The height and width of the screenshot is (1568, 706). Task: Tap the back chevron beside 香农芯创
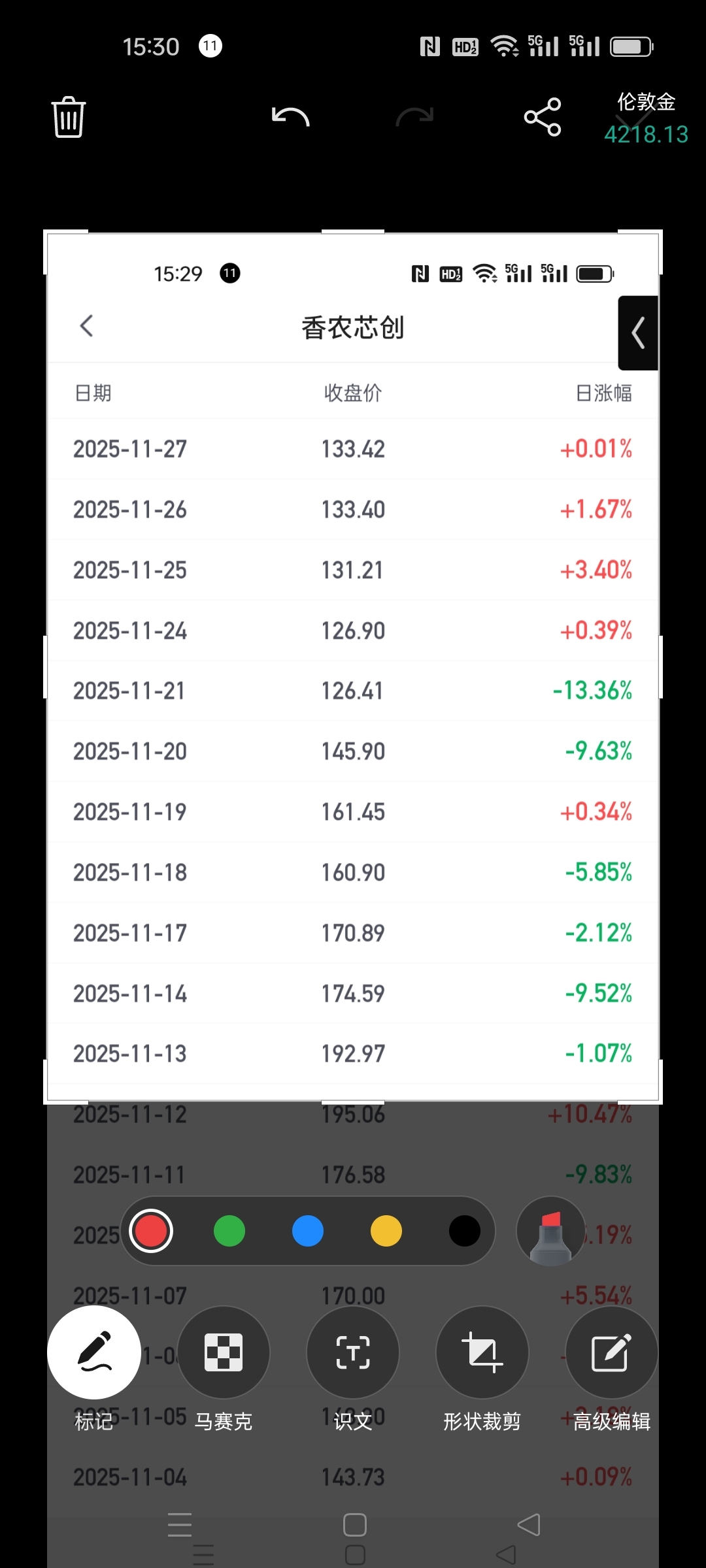coord(87,326)
